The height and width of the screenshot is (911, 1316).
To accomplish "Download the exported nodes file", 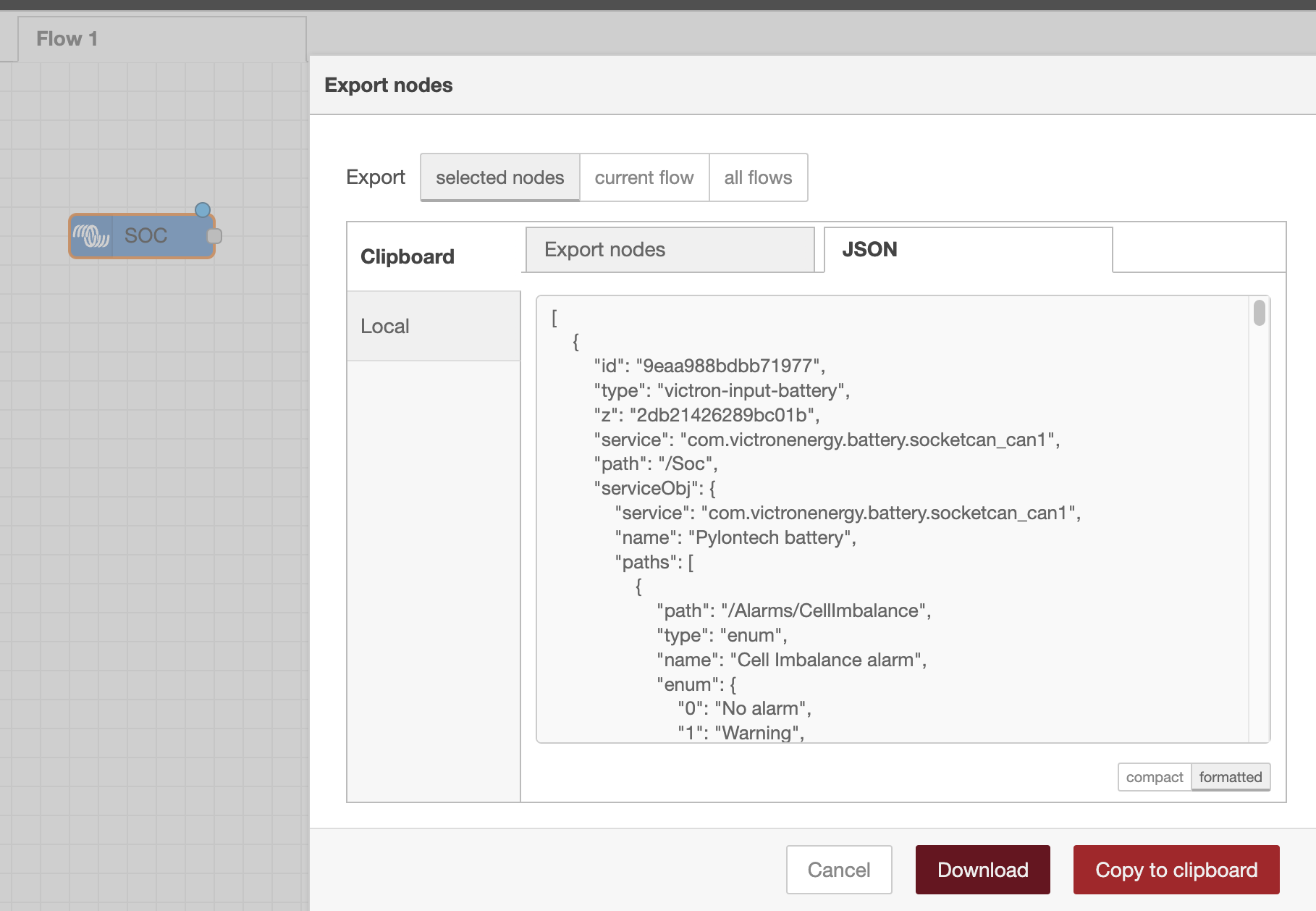I will [983, 870].
